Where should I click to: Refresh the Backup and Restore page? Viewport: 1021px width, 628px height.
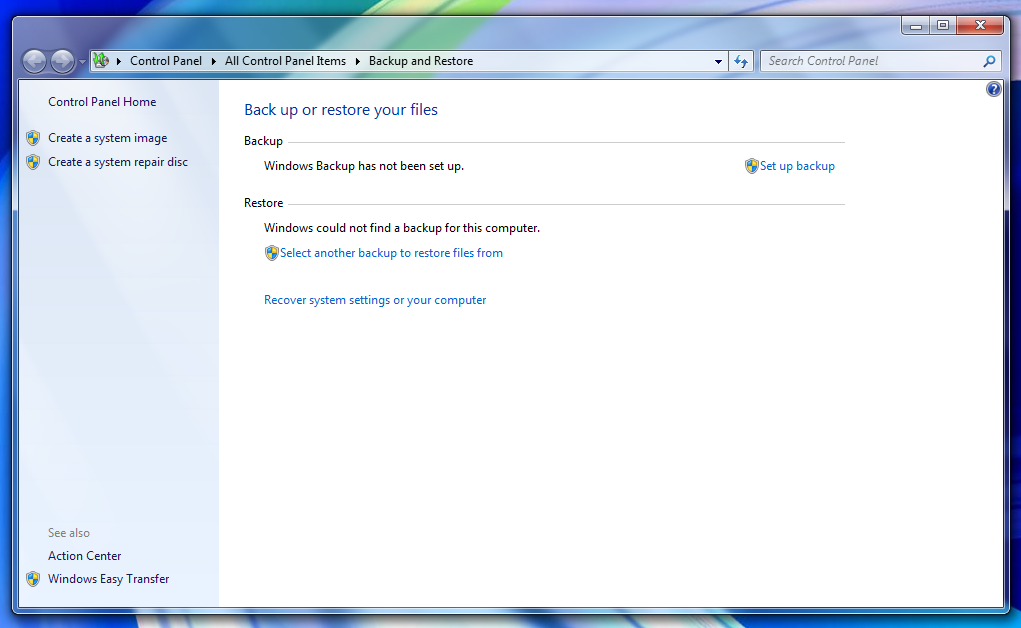[x=741, y=61]
